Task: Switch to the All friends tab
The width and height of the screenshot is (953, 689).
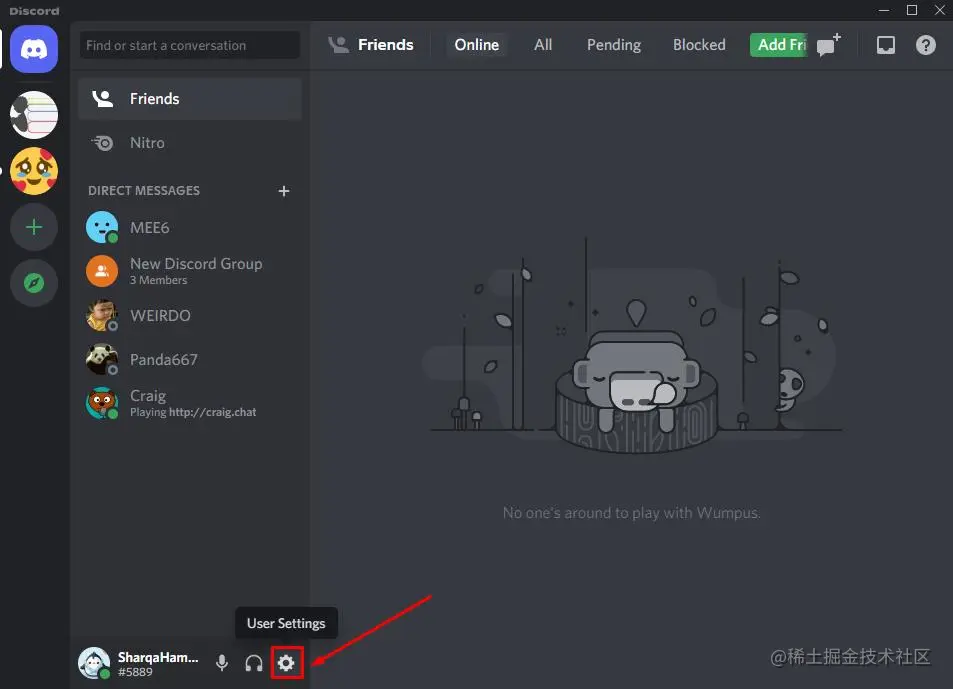Action: point(543,45)
